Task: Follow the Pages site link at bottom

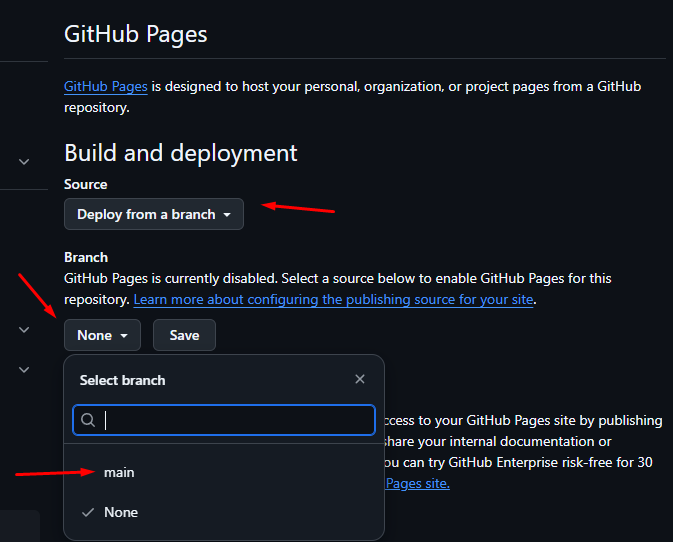Action: point(417,483)
